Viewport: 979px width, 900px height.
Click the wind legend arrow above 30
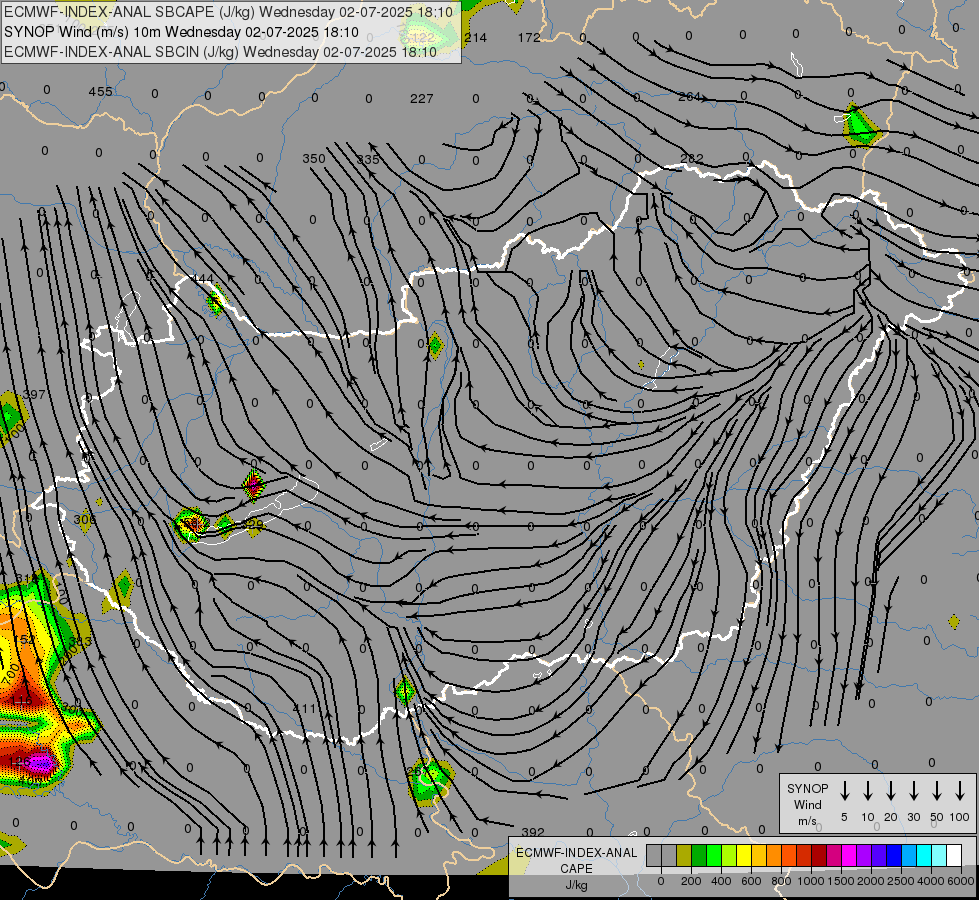[913, 791]
